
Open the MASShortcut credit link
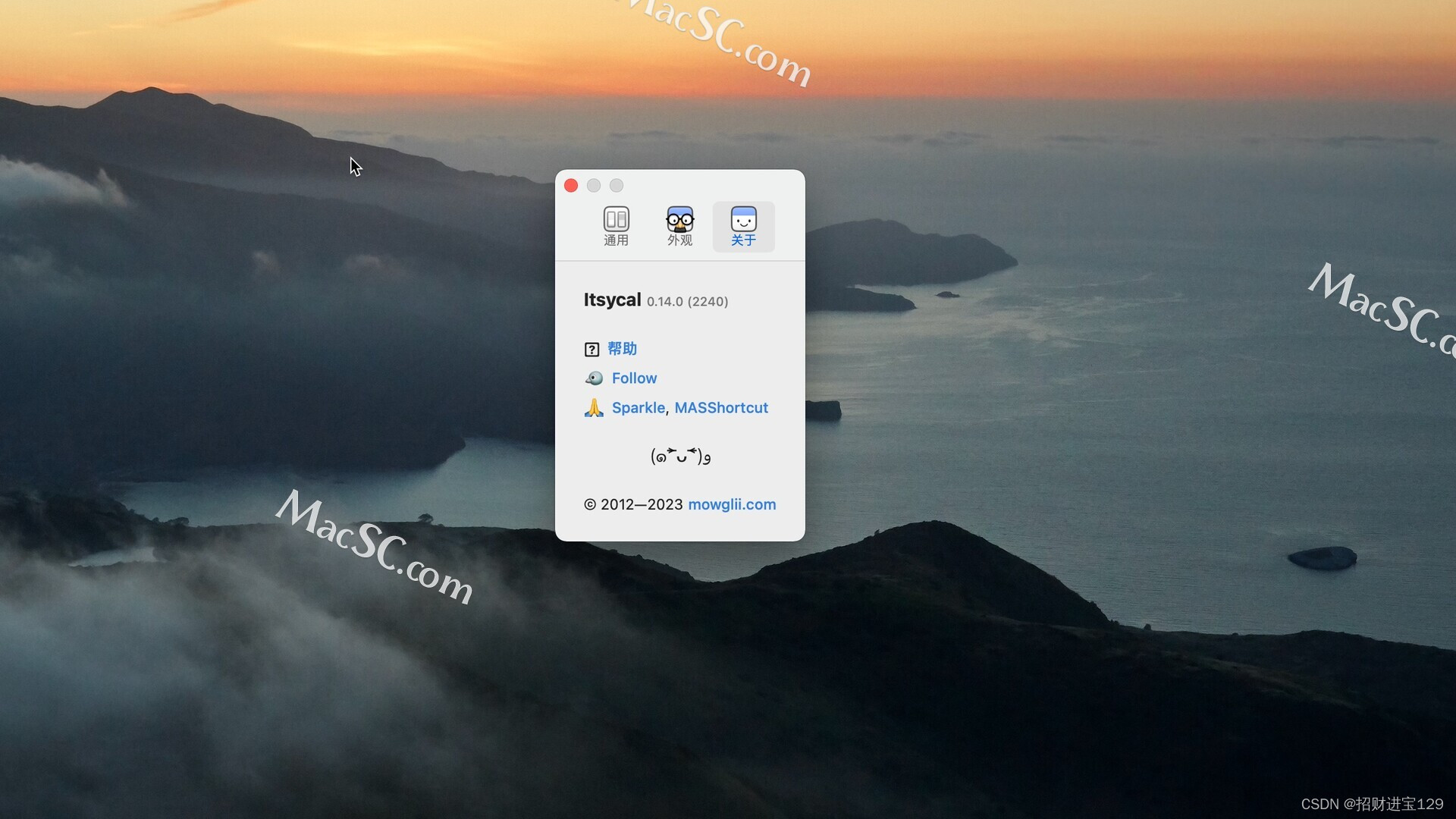721,408
